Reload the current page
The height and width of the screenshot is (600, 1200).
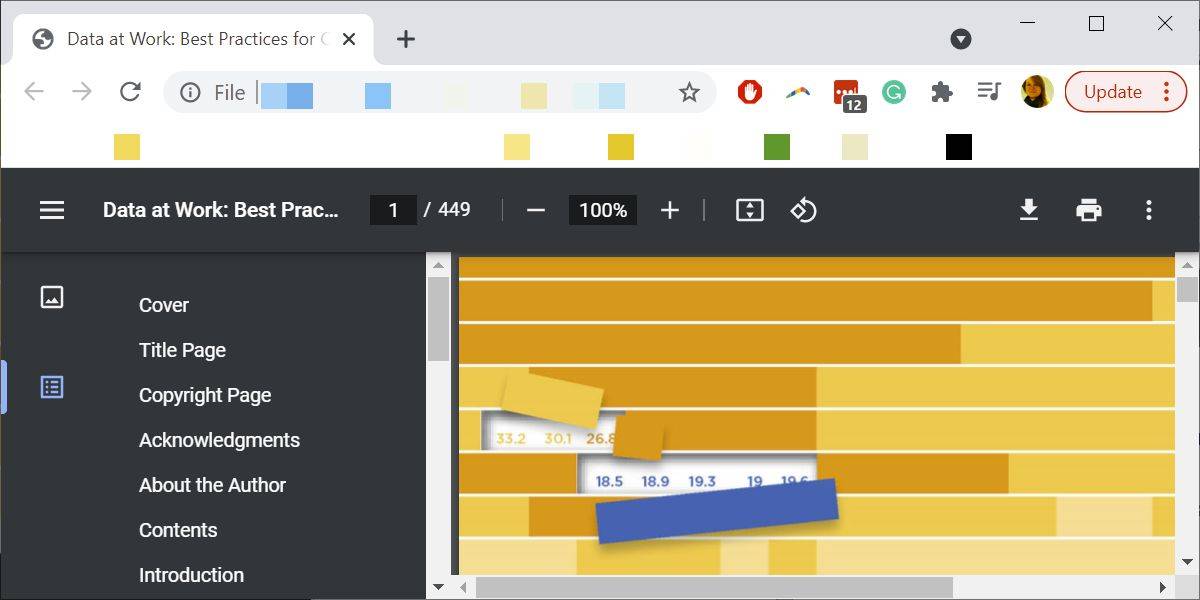pyautogui.click(x=130, y=92)
